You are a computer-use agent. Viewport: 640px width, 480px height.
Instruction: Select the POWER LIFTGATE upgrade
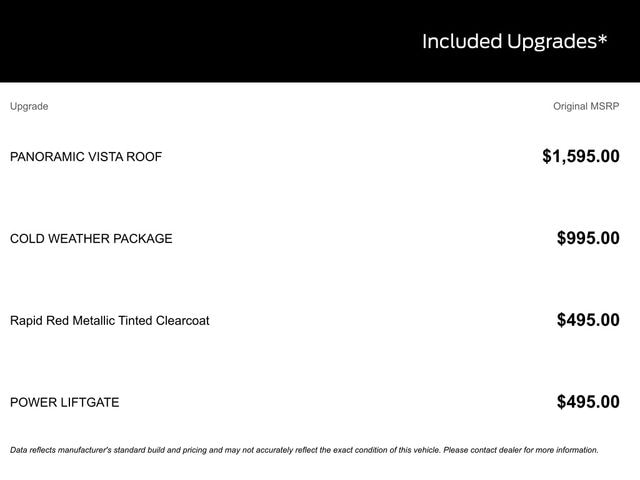pos(64,403)
